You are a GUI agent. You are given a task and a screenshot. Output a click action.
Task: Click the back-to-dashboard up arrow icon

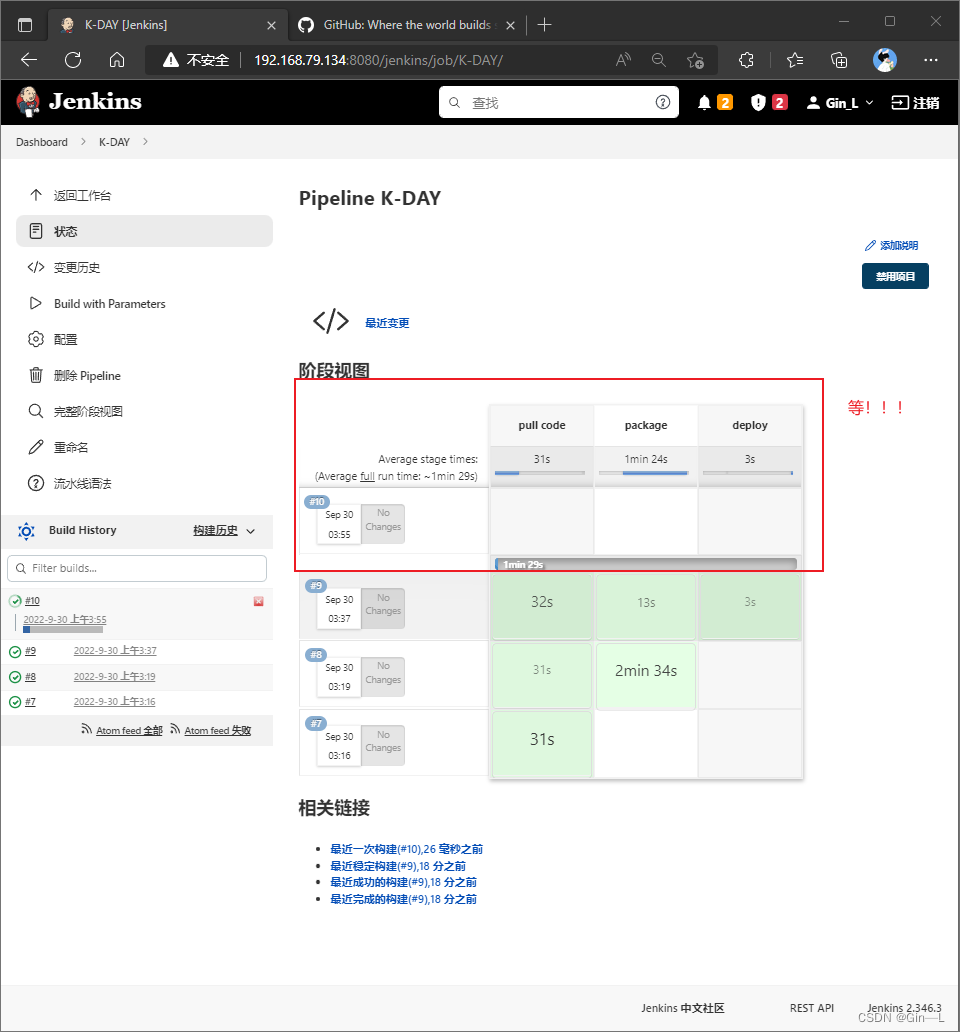36,195
